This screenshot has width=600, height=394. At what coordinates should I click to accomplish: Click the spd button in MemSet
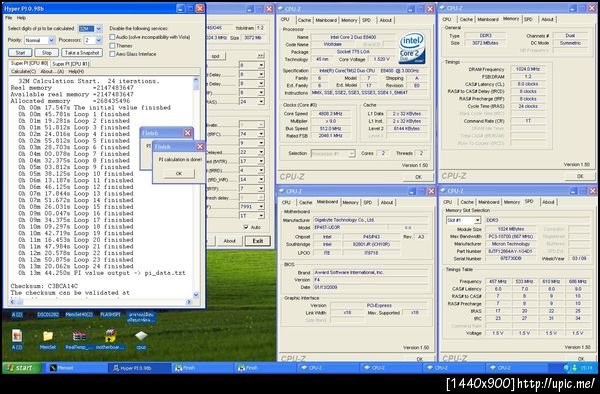(x=216, y=56)
